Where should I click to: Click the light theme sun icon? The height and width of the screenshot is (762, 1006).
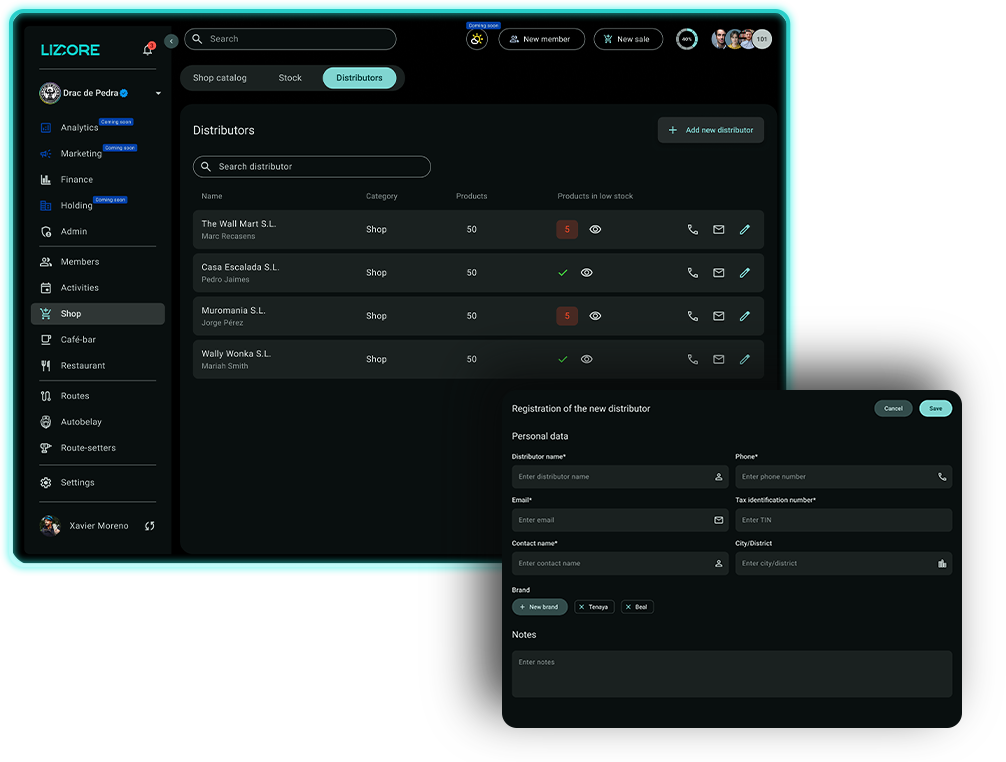pos(476,39)
